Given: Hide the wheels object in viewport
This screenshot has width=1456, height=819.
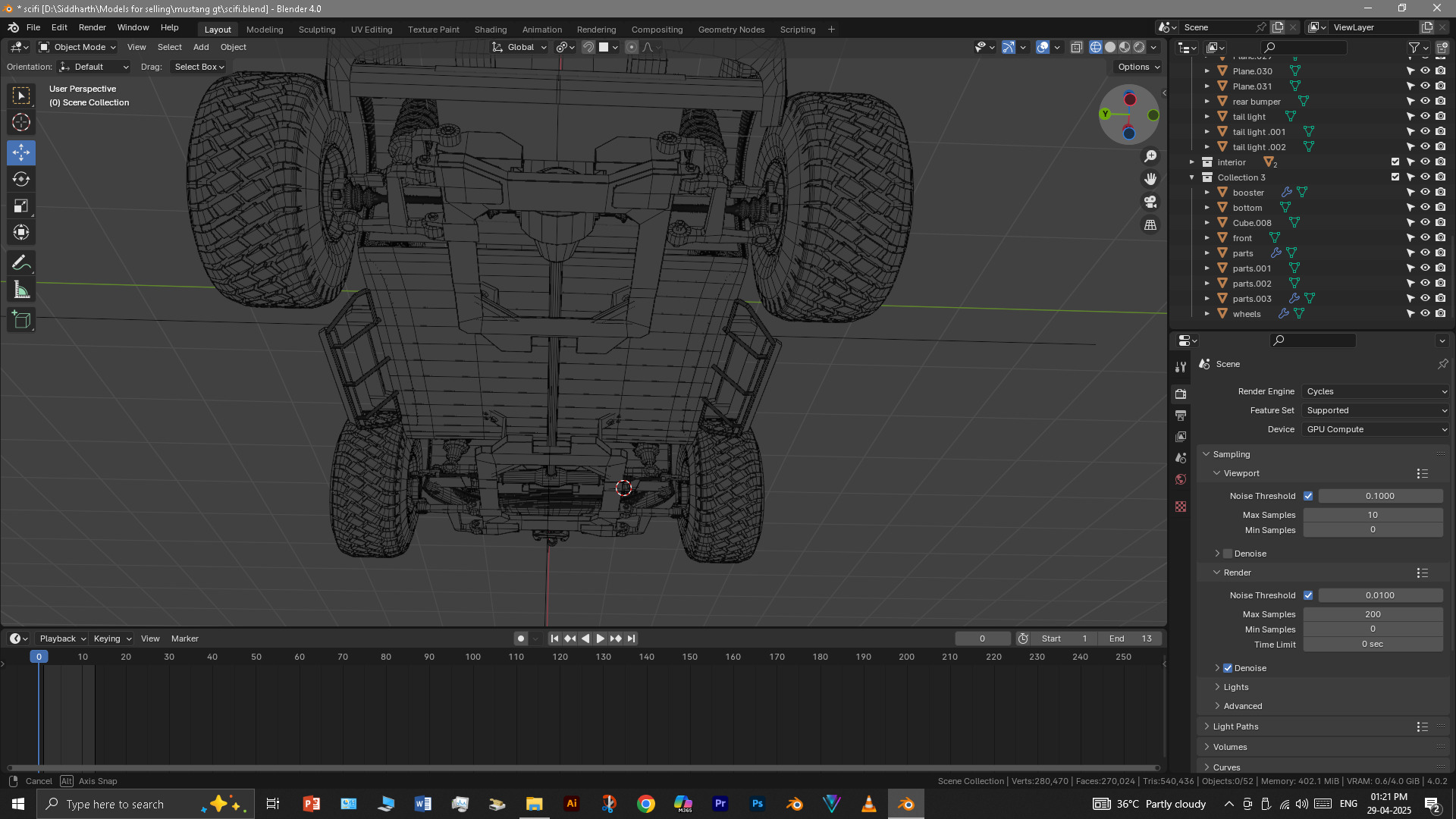Looking at the screenshot, I should pos(1425,313).
